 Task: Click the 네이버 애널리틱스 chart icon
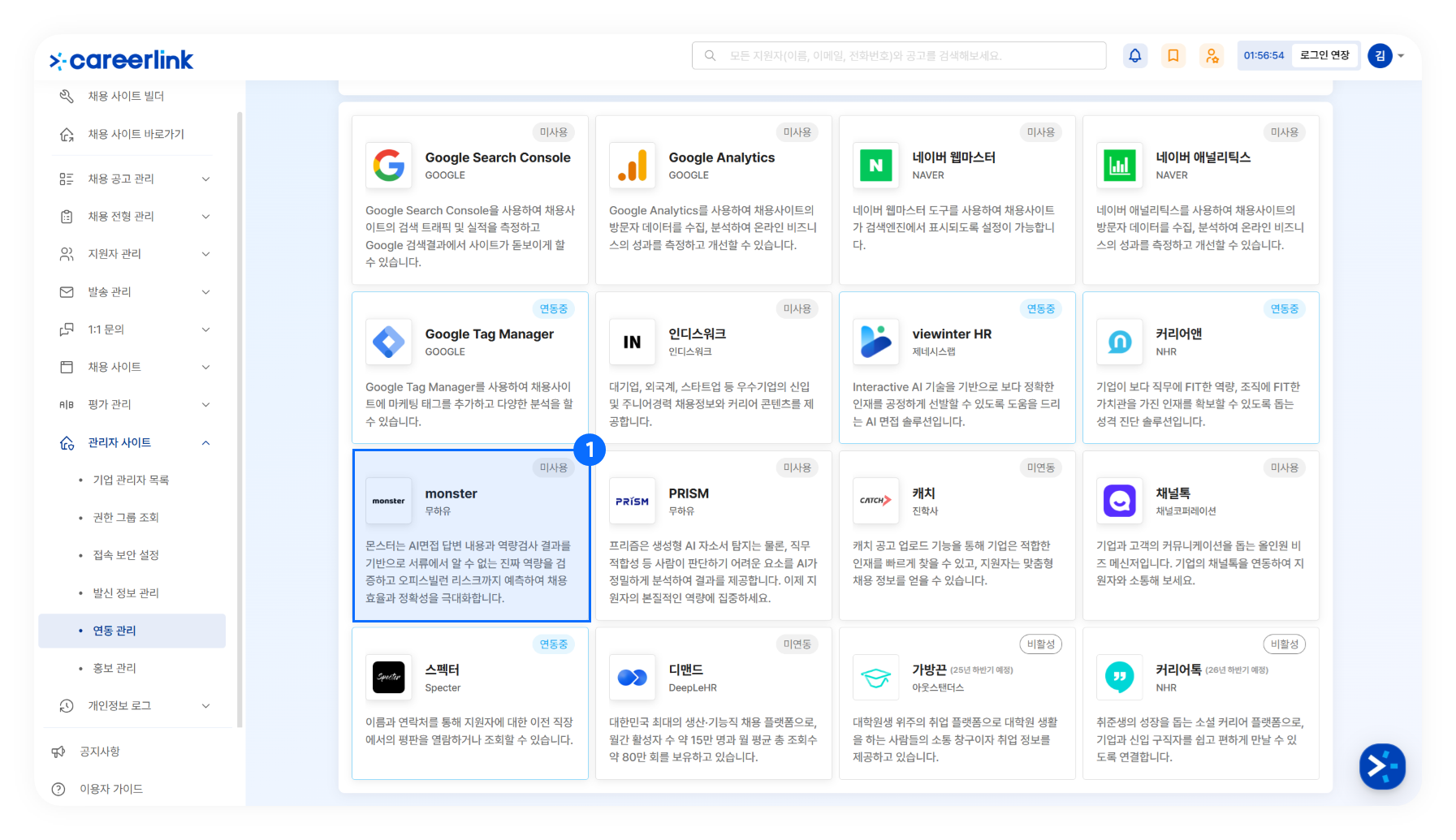pyautogui.click(x=1120, y=166)
